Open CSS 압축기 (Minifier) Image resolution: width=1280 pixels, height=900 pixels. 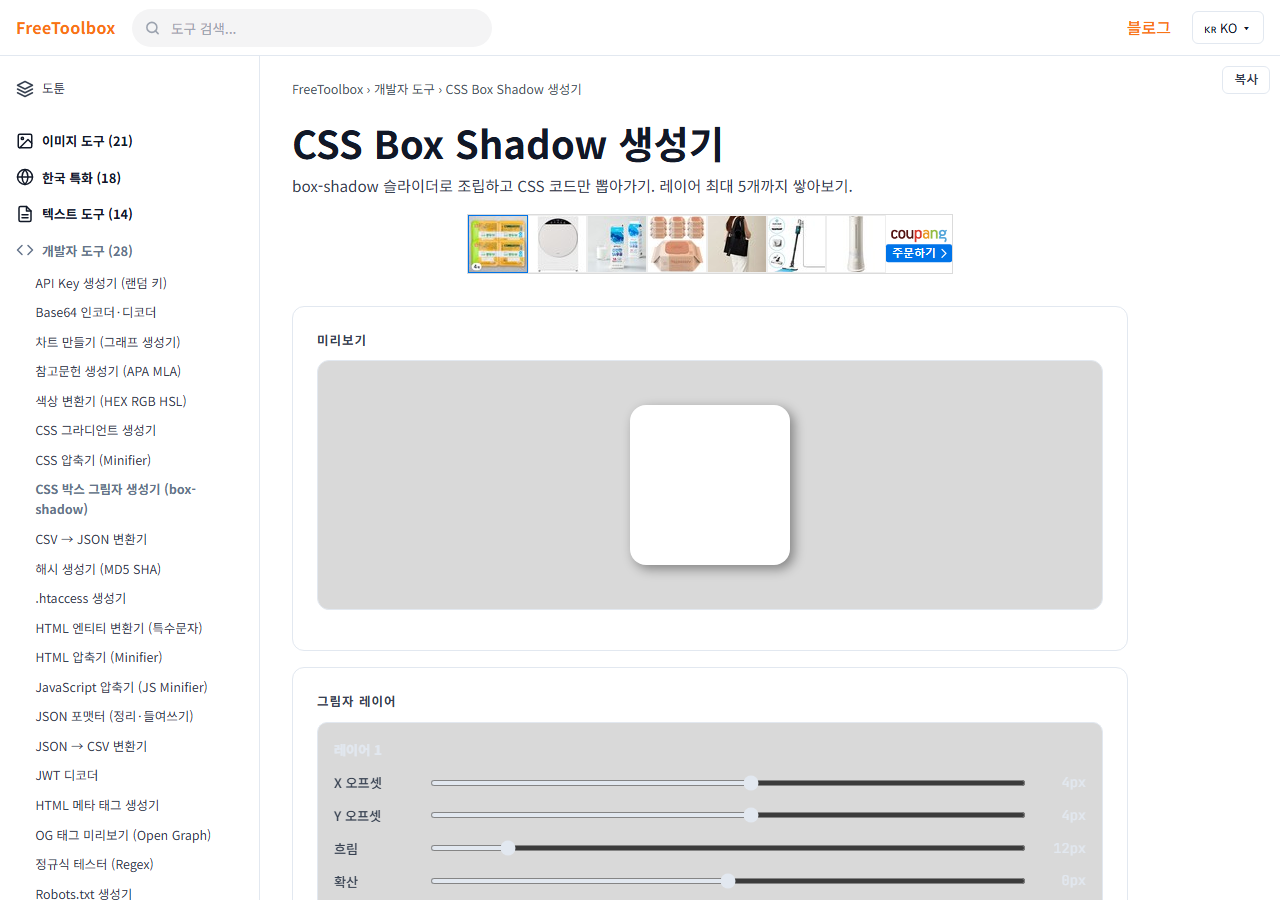tap(93, 460)
